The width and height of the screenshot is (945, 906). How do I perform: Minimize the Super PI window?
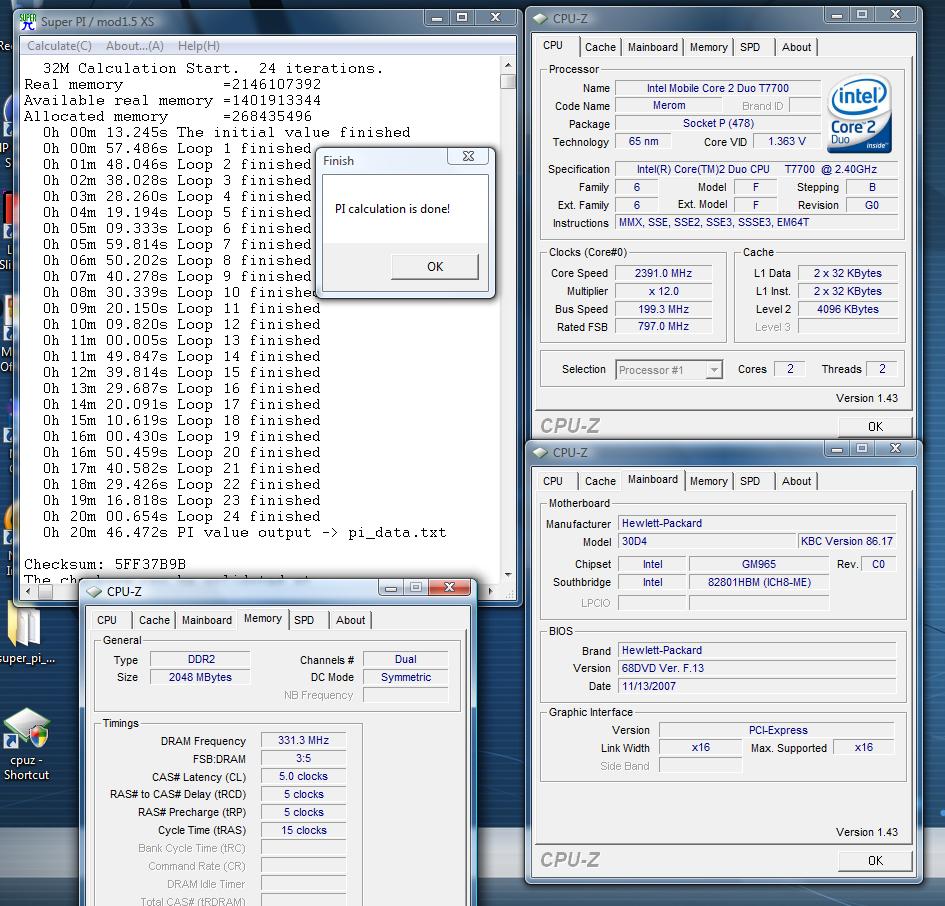(x=438, y=18)
